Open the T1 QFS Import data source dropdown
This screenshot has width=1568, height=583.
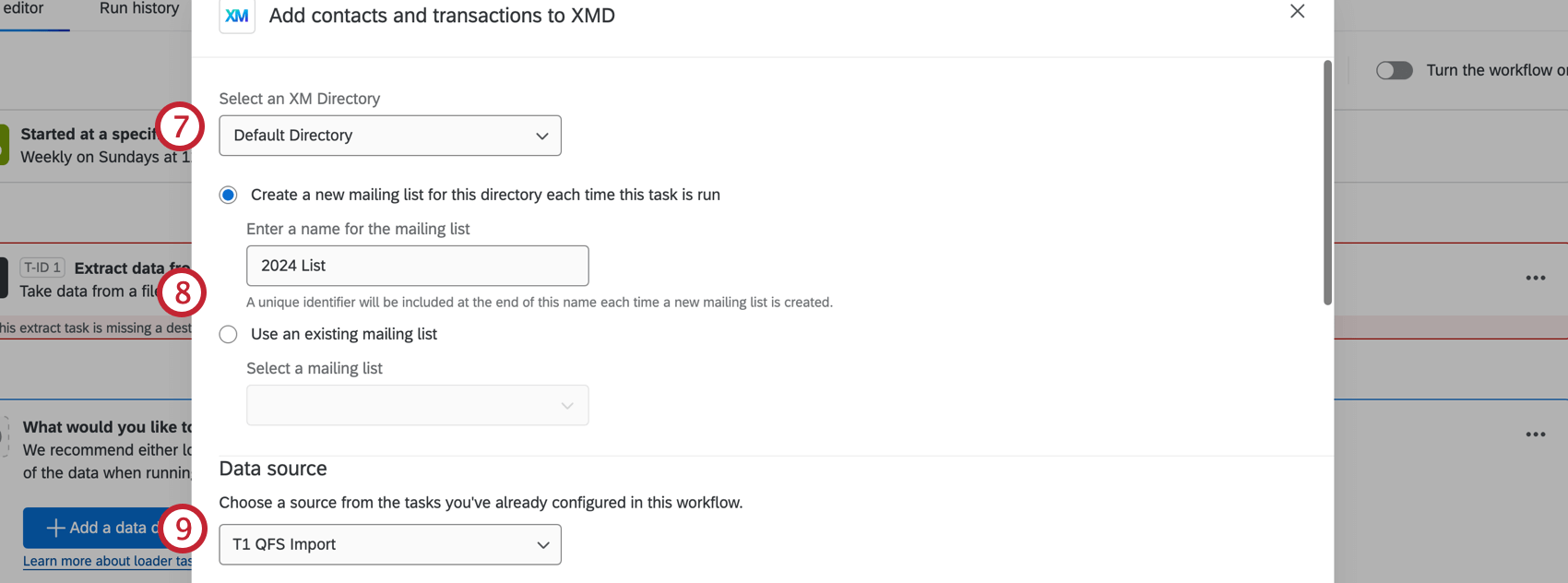(x=389, y=544)
